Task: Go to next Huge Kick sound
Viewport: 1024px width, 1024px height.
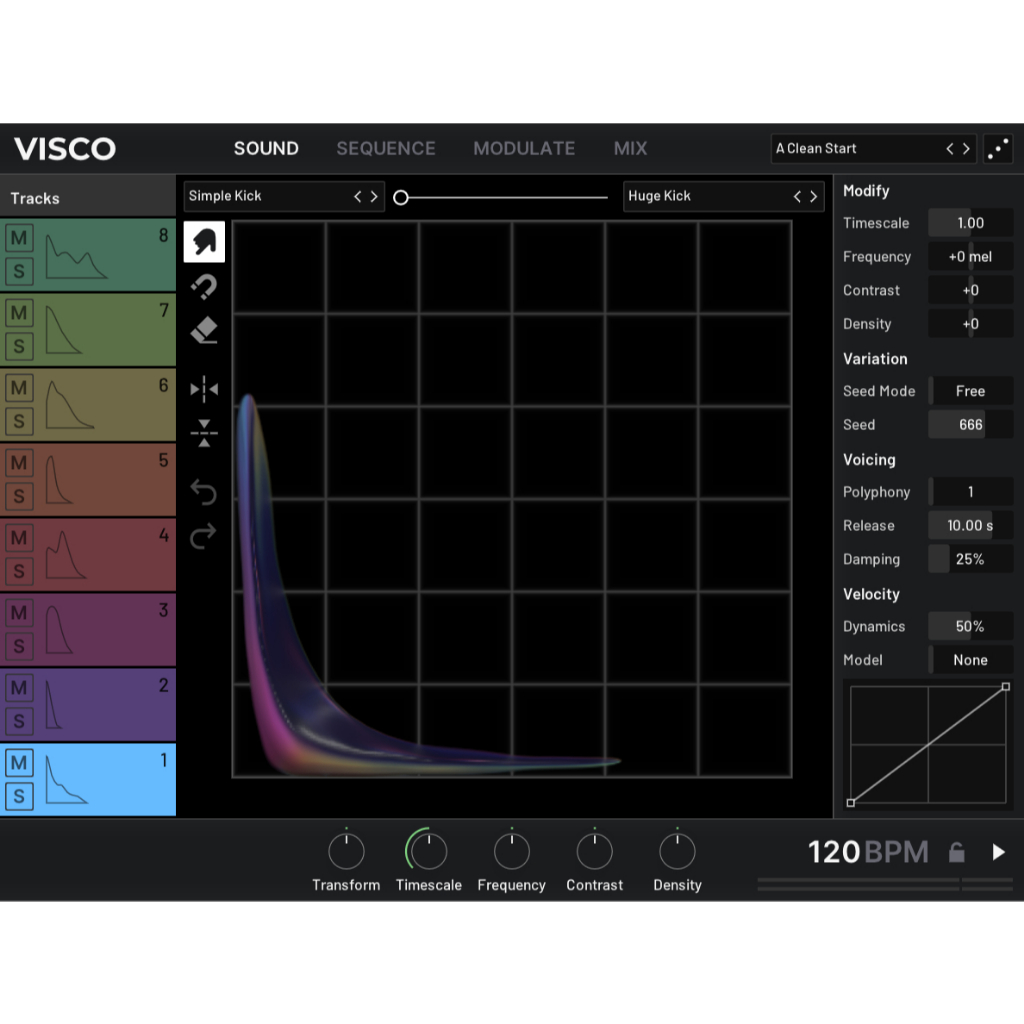Action: (814, 197)
